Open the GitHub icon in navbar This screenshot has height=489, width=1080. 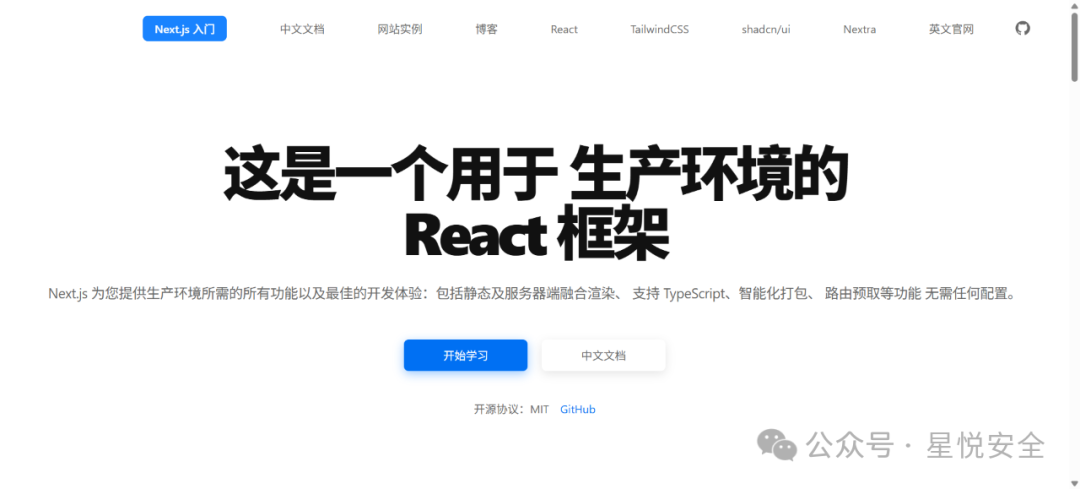pyautogui.click(x=1023, y=28)
